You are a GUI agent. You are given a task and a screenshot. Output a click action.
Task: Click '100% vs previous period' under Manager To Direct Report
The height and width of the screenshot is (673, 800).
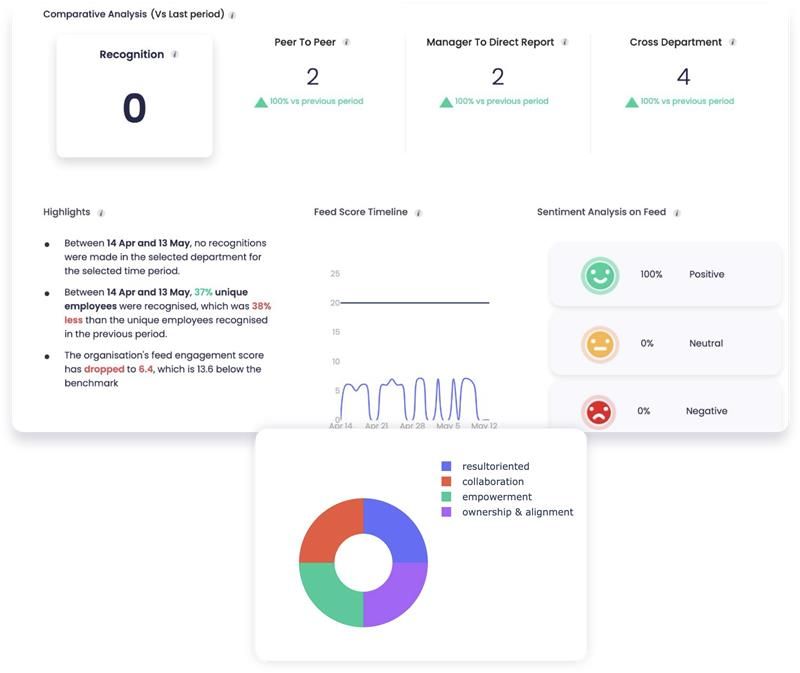[x=502, y=101]
